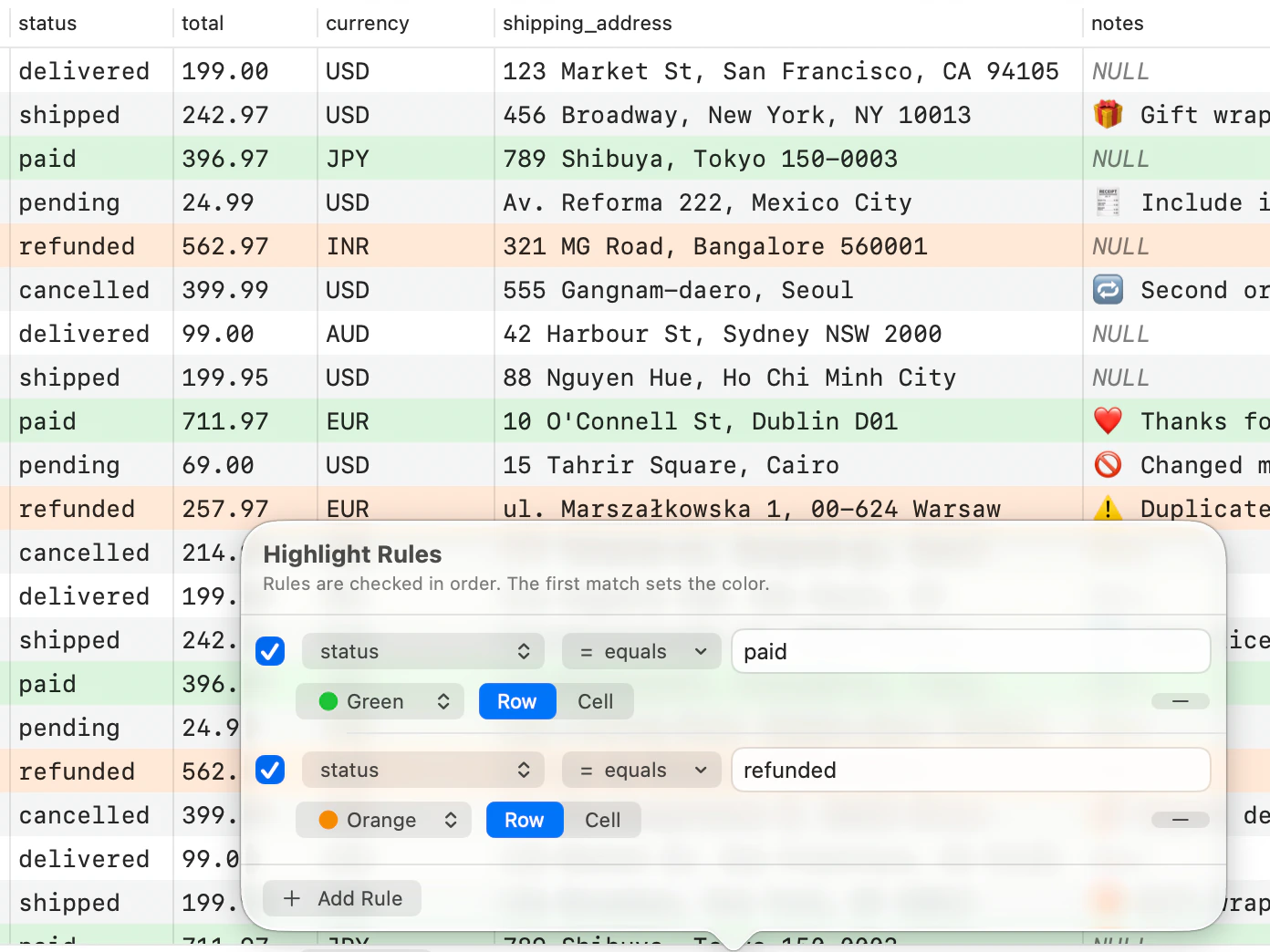The height and width of the screenshot is (952, 1270).
Task: Disable the 'paid' highlight rule checkbox
Action: point(270,651)
